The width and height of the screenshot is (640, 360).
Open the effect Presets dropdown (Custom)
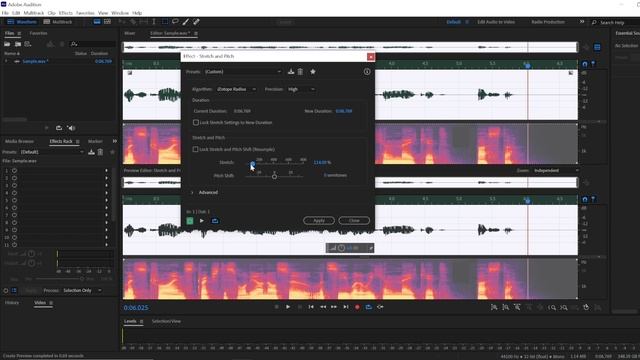click(x=242, y=71)
